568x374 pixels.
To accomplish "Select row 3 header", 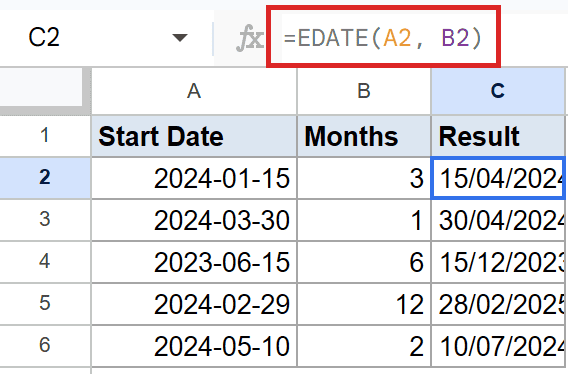I will (x=45, y=220).
